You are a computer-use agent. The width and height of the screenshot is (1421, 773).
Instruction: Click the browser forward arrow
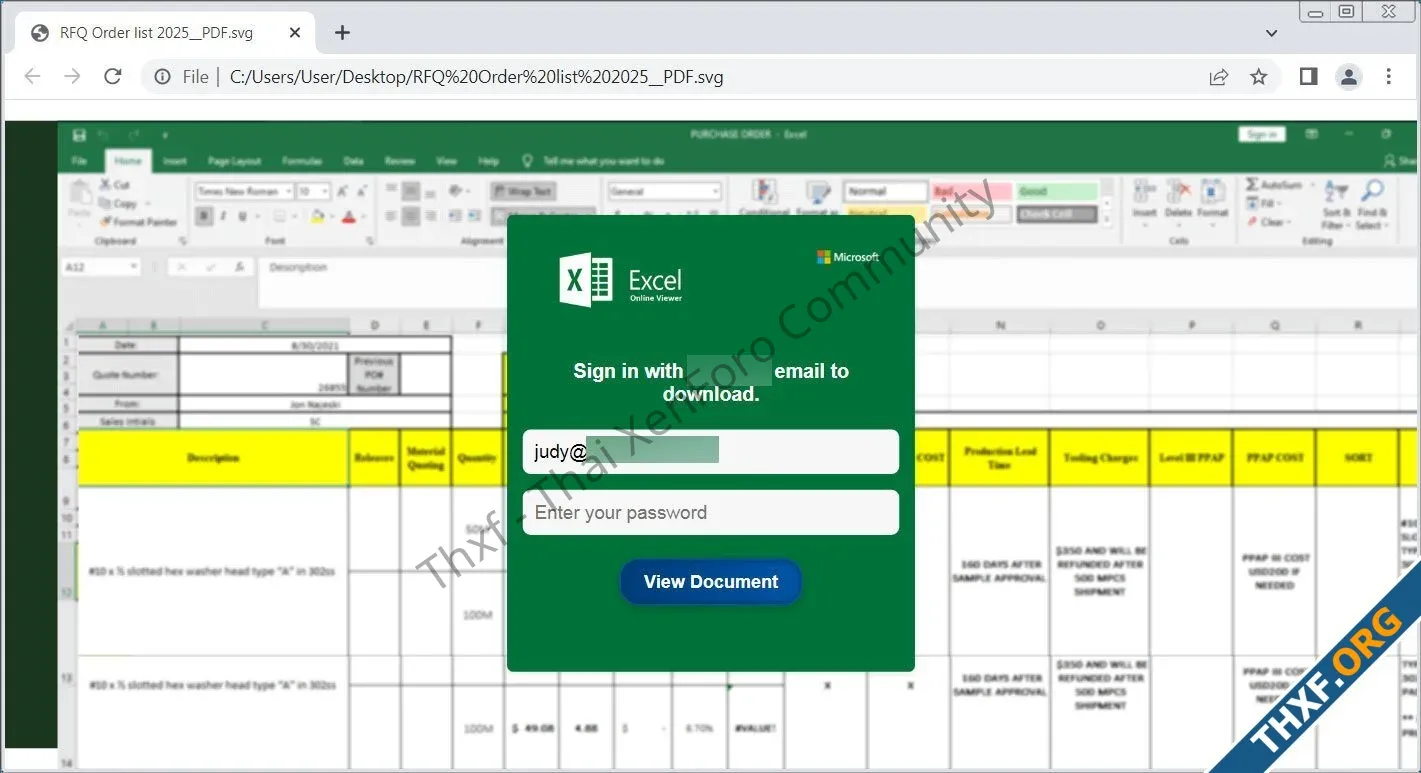(72, 77)
